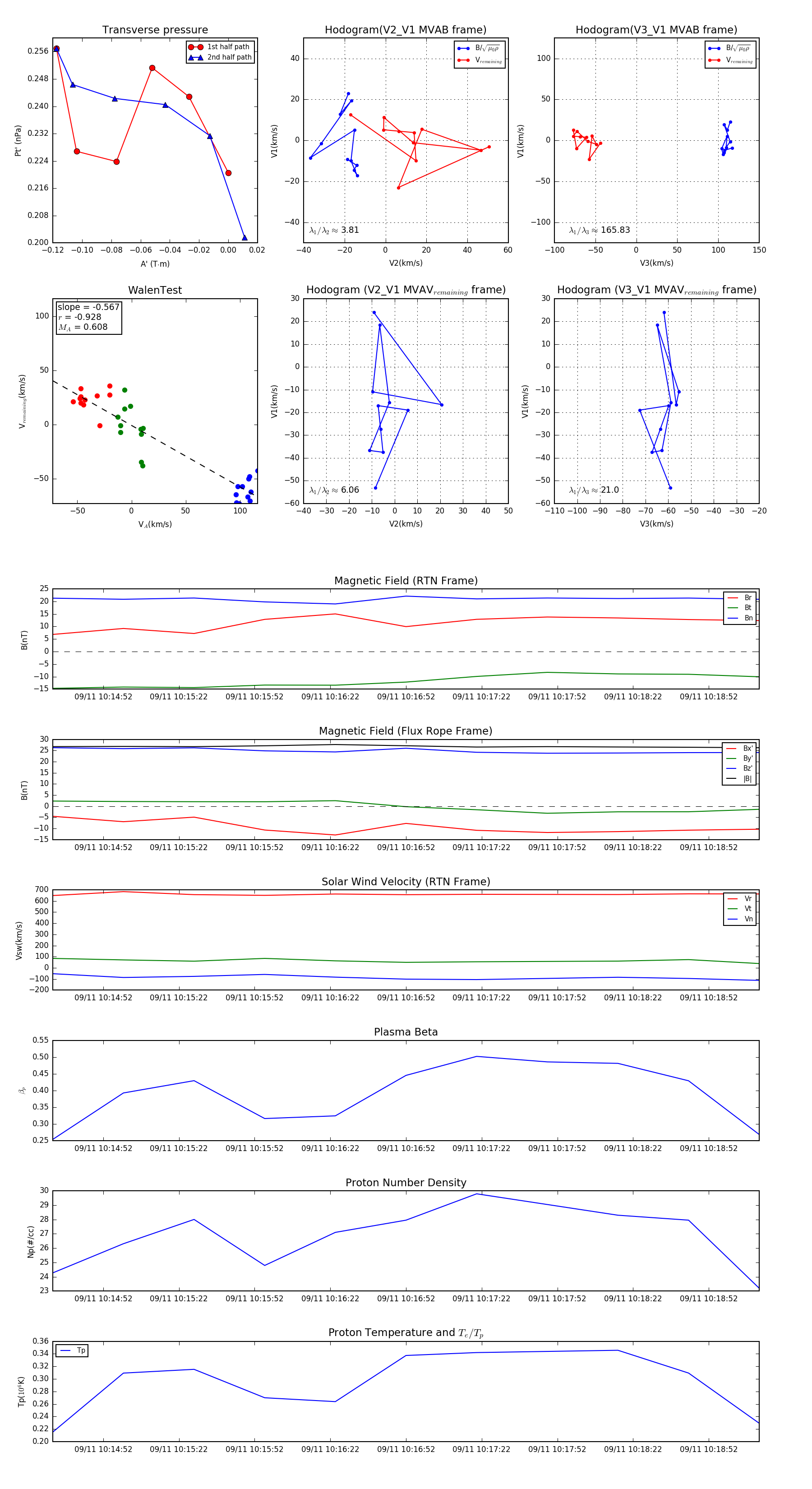
Task: Click the 'WalenTest' plot title
Action: point(155,290)
